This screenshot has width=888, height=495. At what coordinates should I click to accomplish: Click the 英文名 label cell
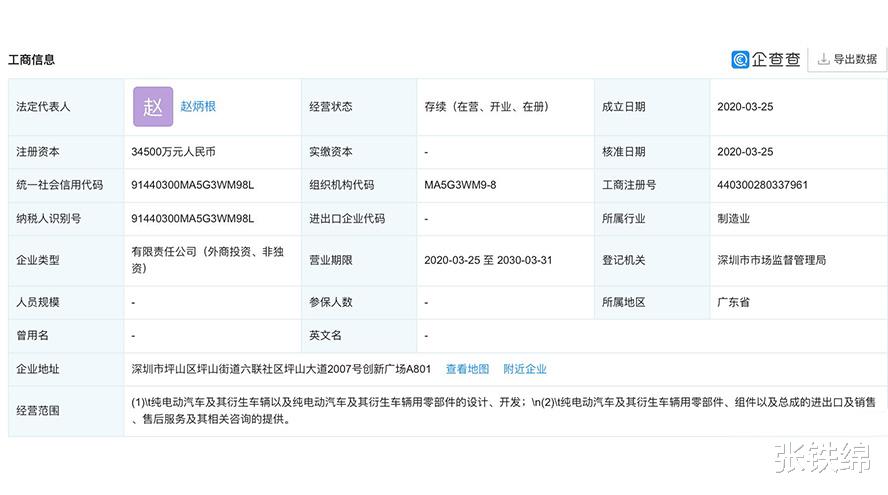tap(359, 335)
